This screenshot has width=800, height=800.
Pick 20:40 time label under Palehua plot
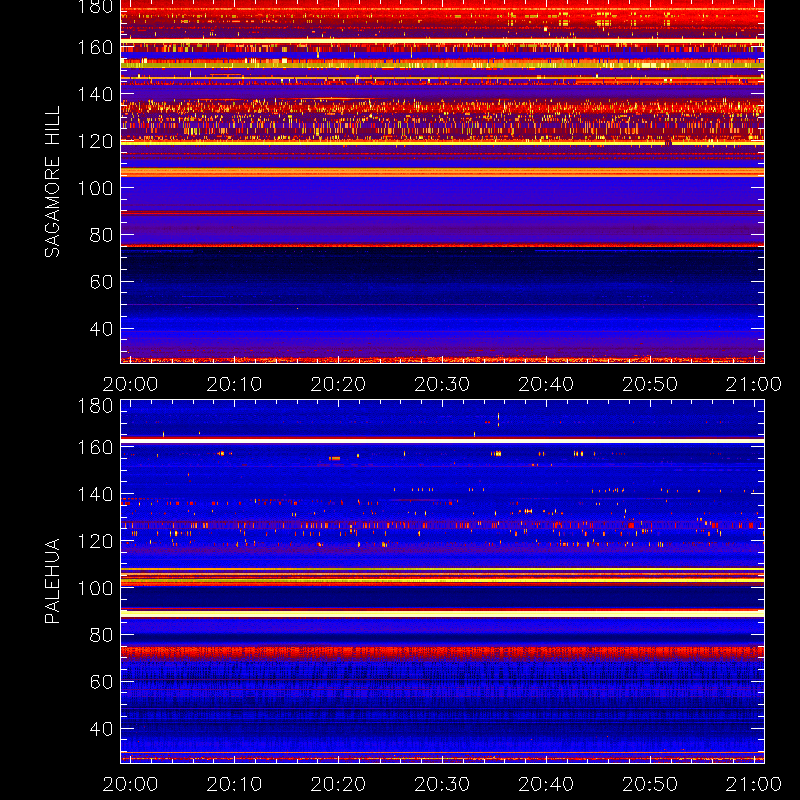pyautogui.click(x=546, y=784)
